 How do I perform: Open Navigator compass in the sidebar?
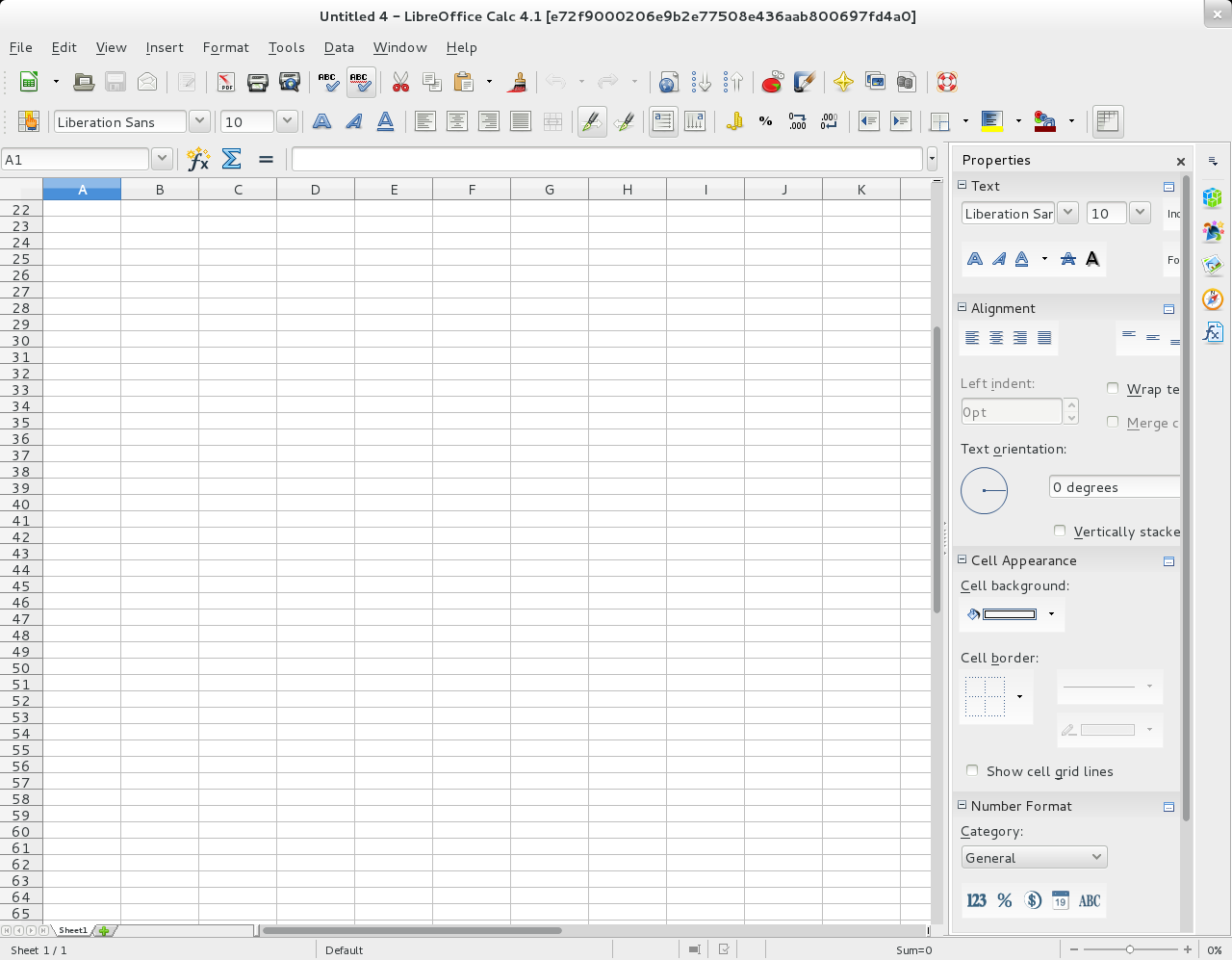pos(1213,298)
